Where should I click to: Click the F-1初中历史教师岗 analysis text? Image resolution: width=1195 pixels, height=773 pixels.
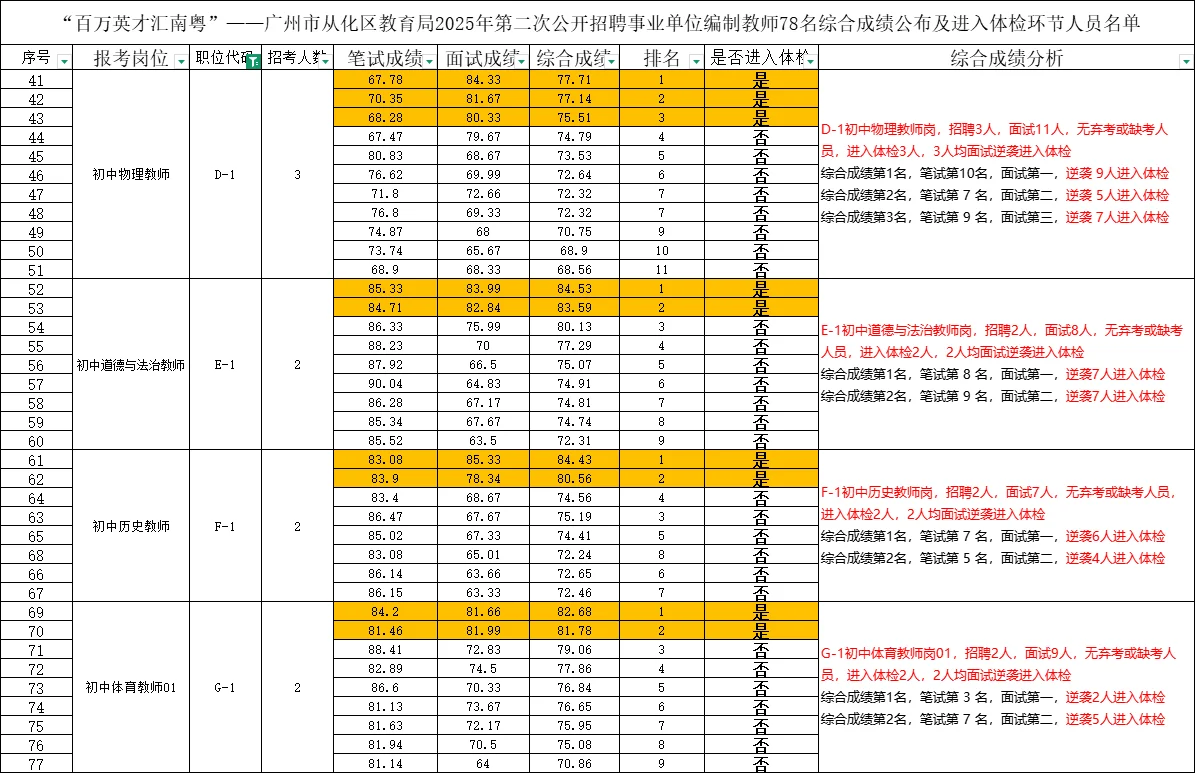tap(998, 503)
